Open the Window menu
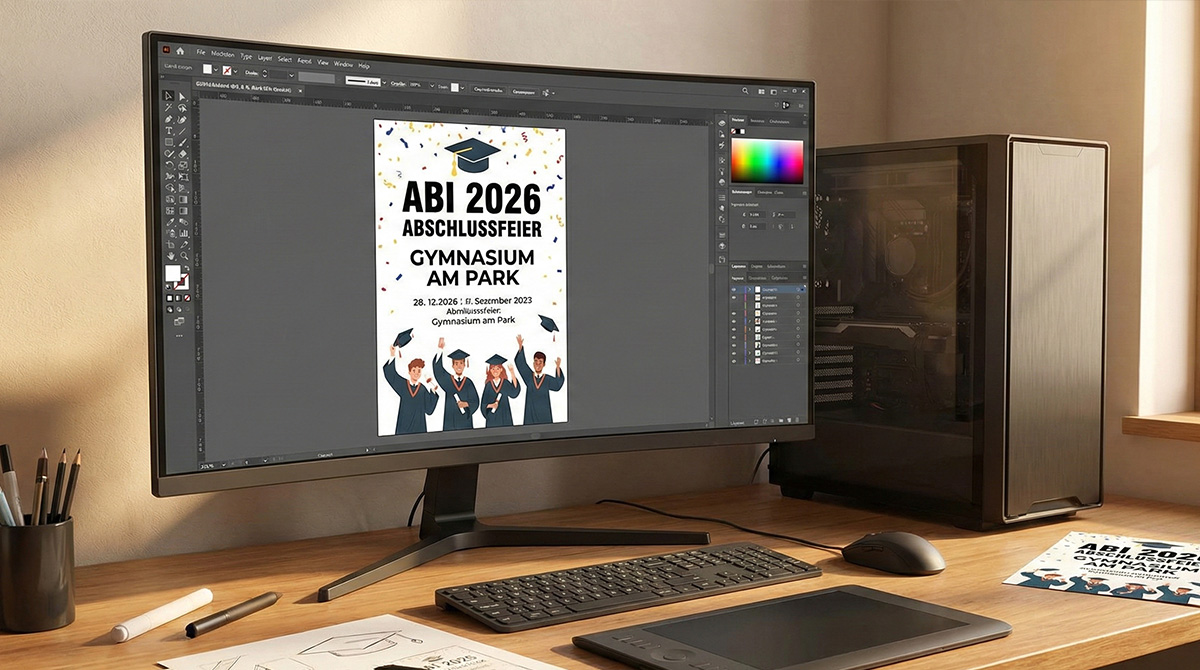This screenshot has height=670, width=1200. click(x=343, y=64)
